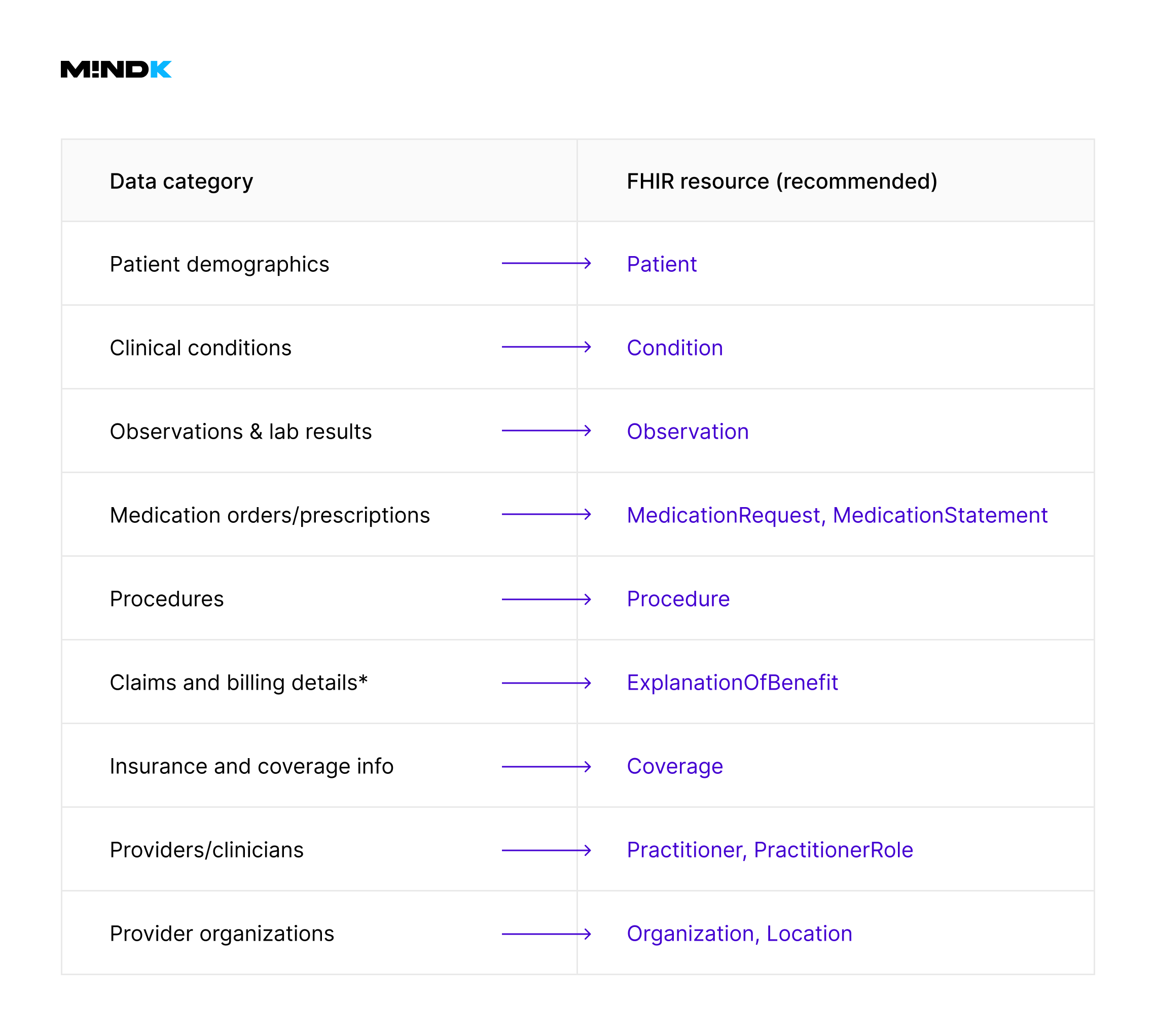Click the Data category column header
Image resolution: width=1156 pixels, height=1036 pixels.
pyautogui.click(x=181, y=181)
